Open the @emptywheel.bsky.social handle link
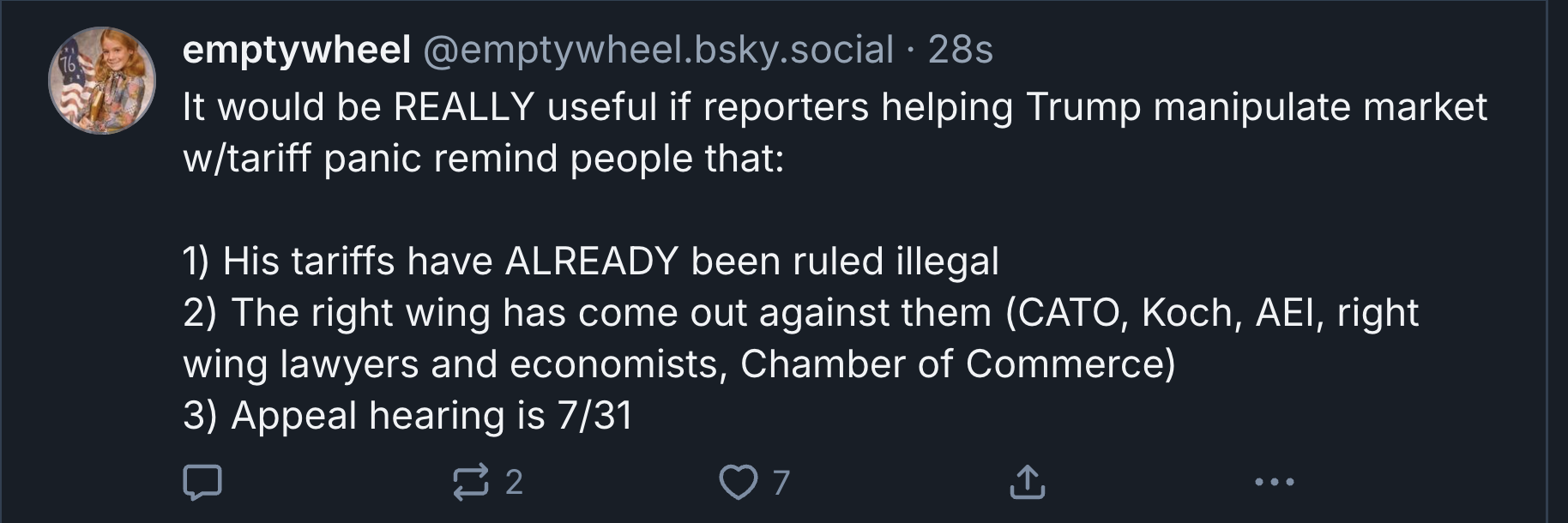The height and width of the screenshot is (523, 1568). [657, 51]
